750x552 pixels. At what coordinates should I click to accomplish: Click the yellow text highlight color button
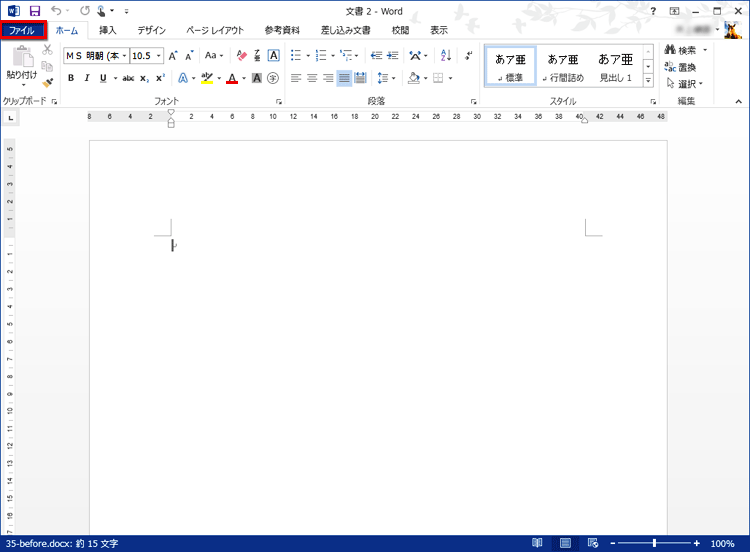(x=207, y=78)
